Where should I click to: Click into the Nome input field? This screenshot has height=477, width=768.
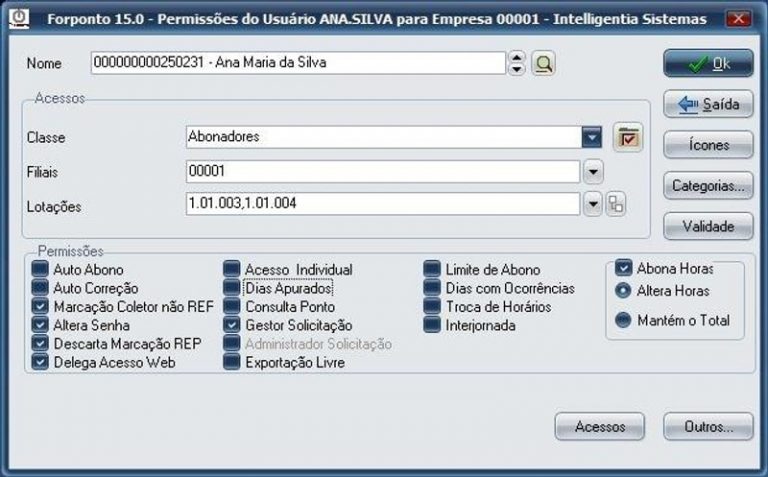[297, 63]
